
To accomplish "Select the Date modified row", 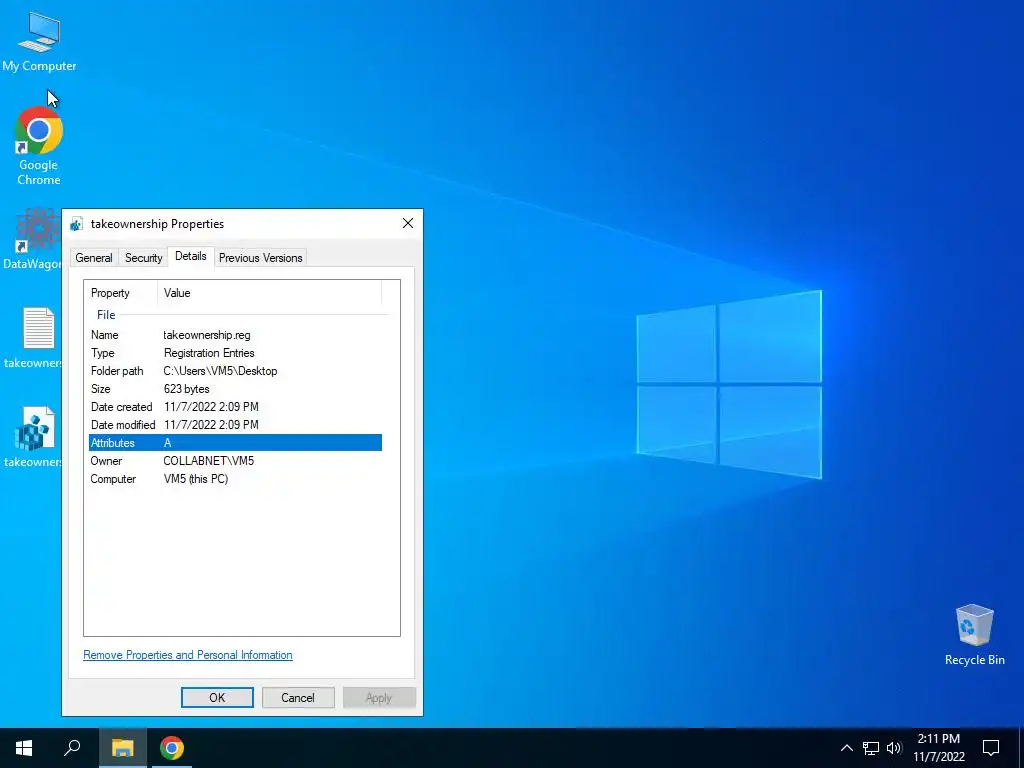I will [x=235, y=424].
